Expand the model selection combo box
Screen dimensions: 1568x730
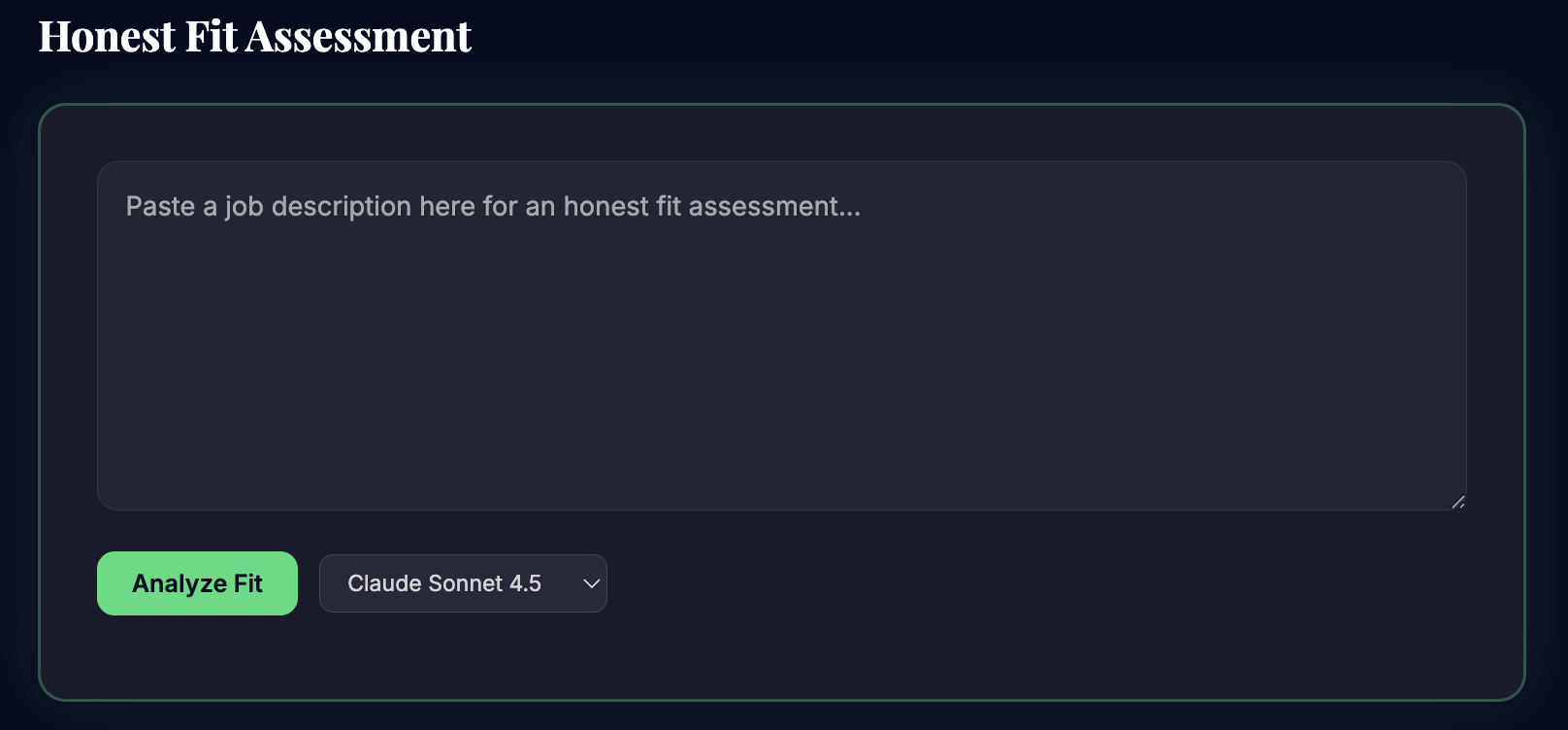pyautogui.click(x=463, y=583)
